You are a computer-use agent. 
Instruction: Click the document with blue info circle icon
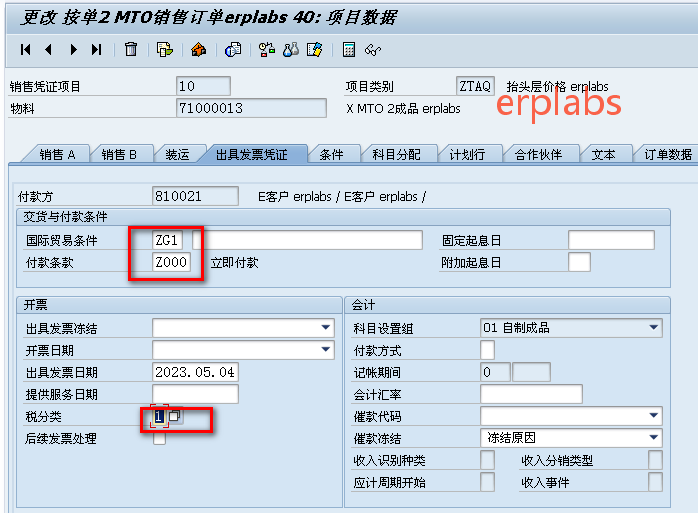[x=233, y=49]
